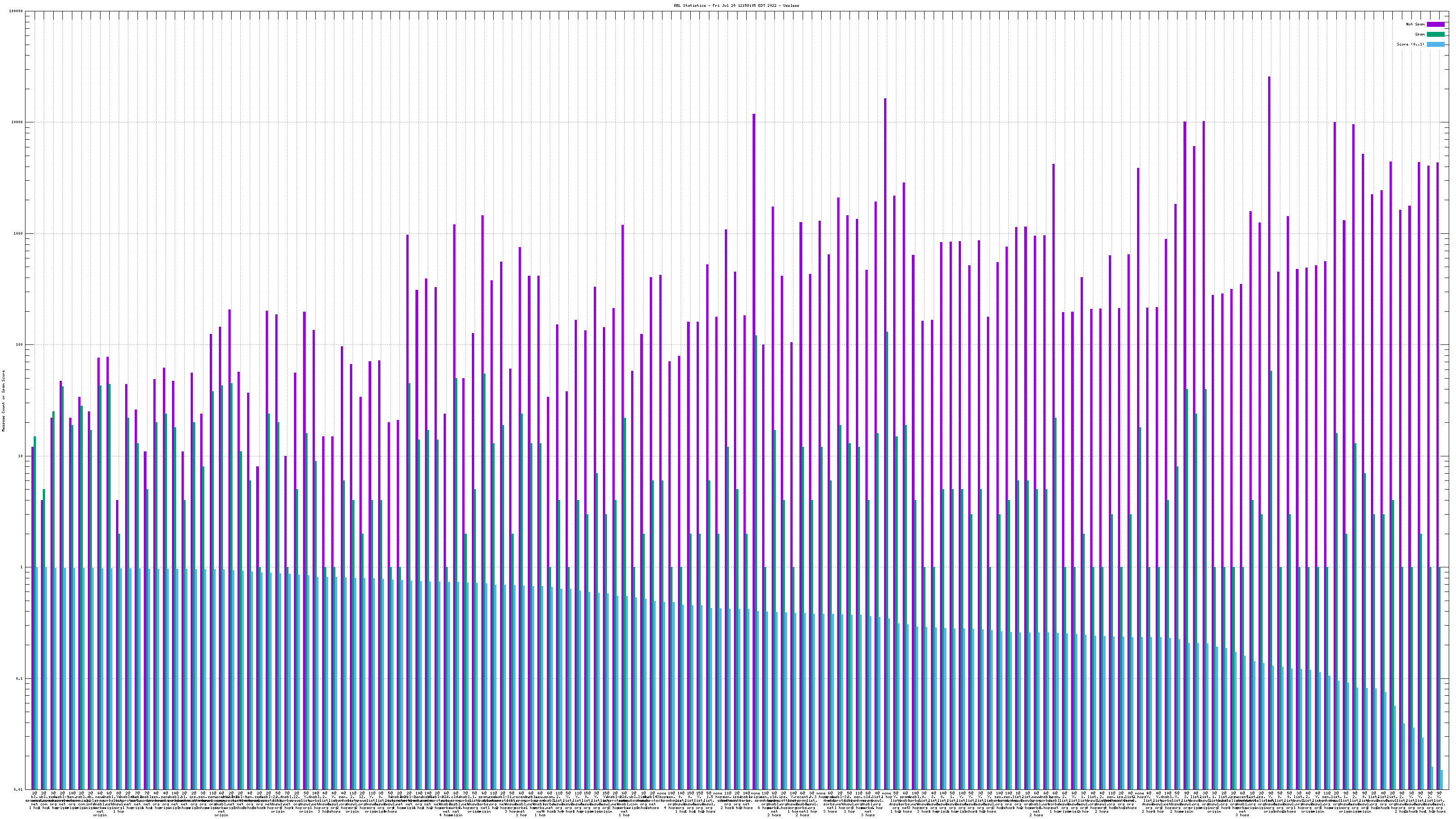The image size is (1456, 819).
Task: Select the 'Not Spam' legend label
Action: coord(1416,24)
